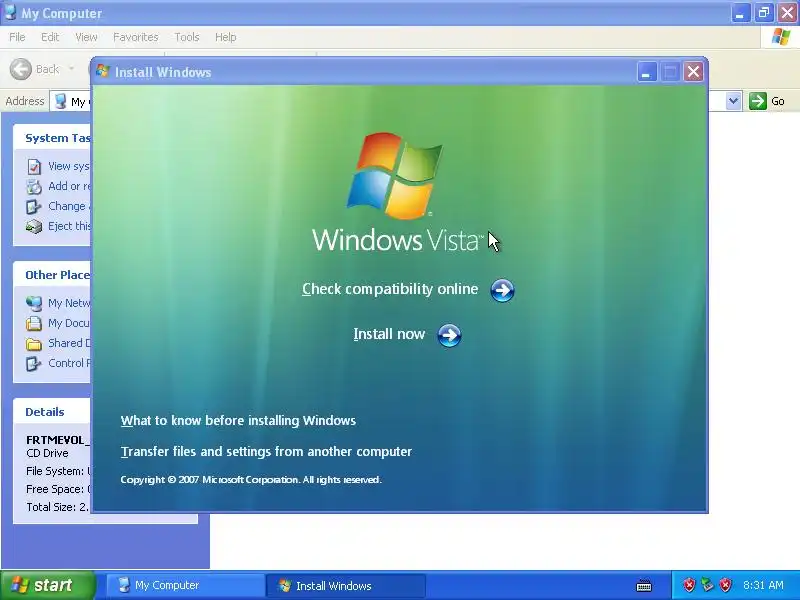Viewport: 800px width, 600px height.
Task: Open the Favorites menu in My Computer
Action: click(x=136, y=37)
